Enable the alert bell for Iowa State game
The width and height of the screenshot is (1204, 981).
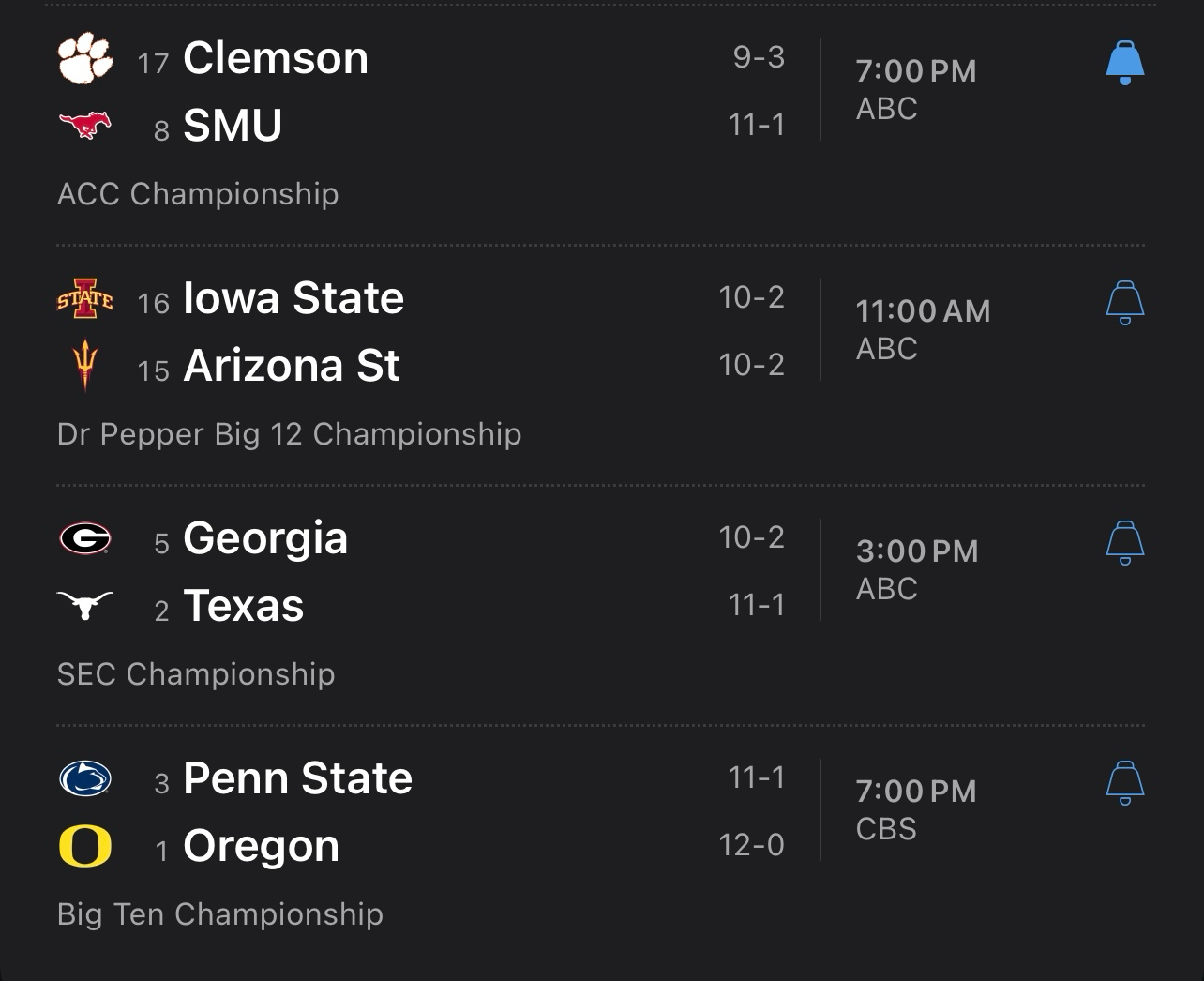pos(1125,303)
